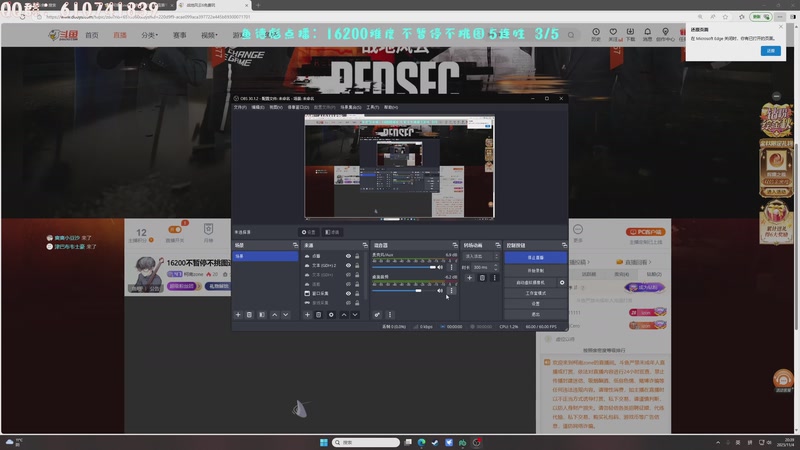Open OBS 文件 File menu
The height and width of the screenshot is (450, 800).
(240, 107)
